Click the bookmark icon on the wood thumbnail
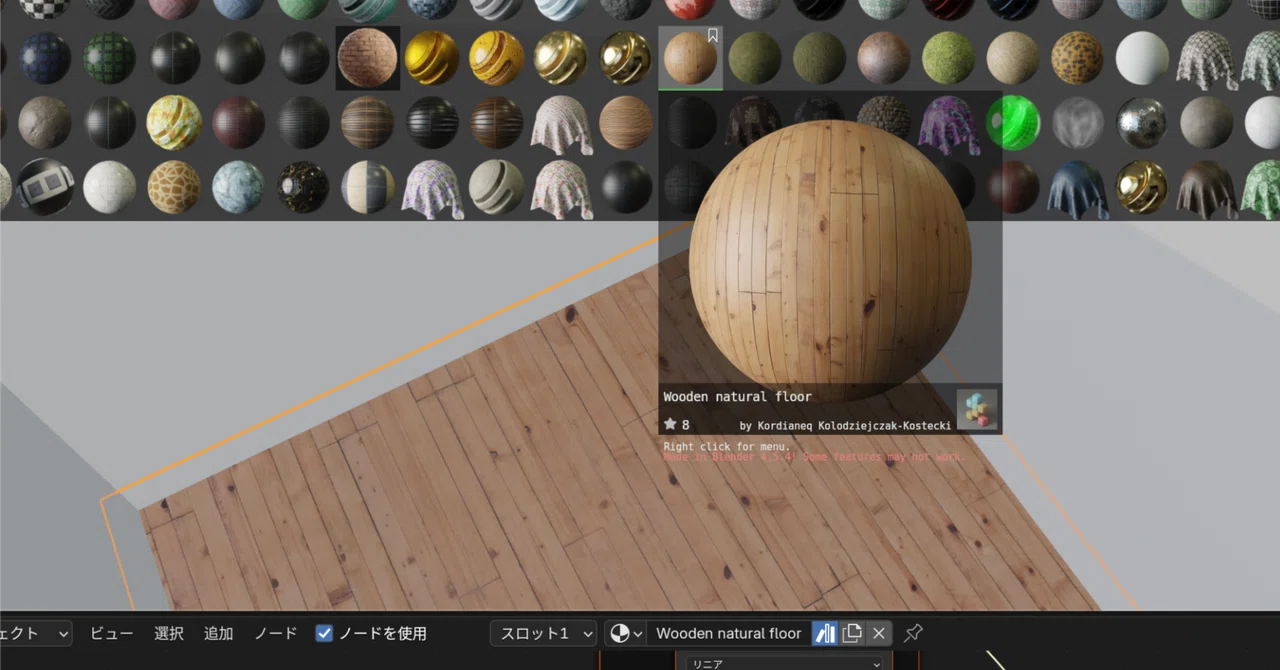This screenshot has width=1280, height=670. 713,36
